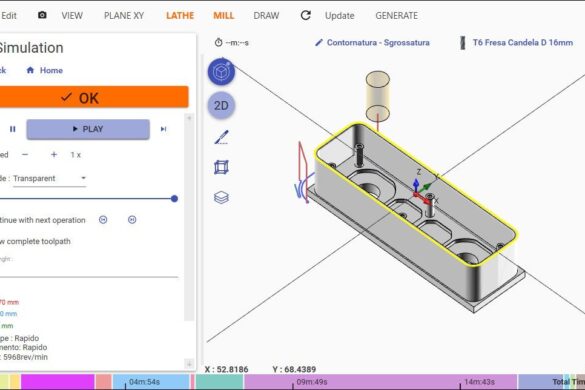This screenshot has width=585, height=390.
Task: Pause the simulation playback
Action: point(13,129)
